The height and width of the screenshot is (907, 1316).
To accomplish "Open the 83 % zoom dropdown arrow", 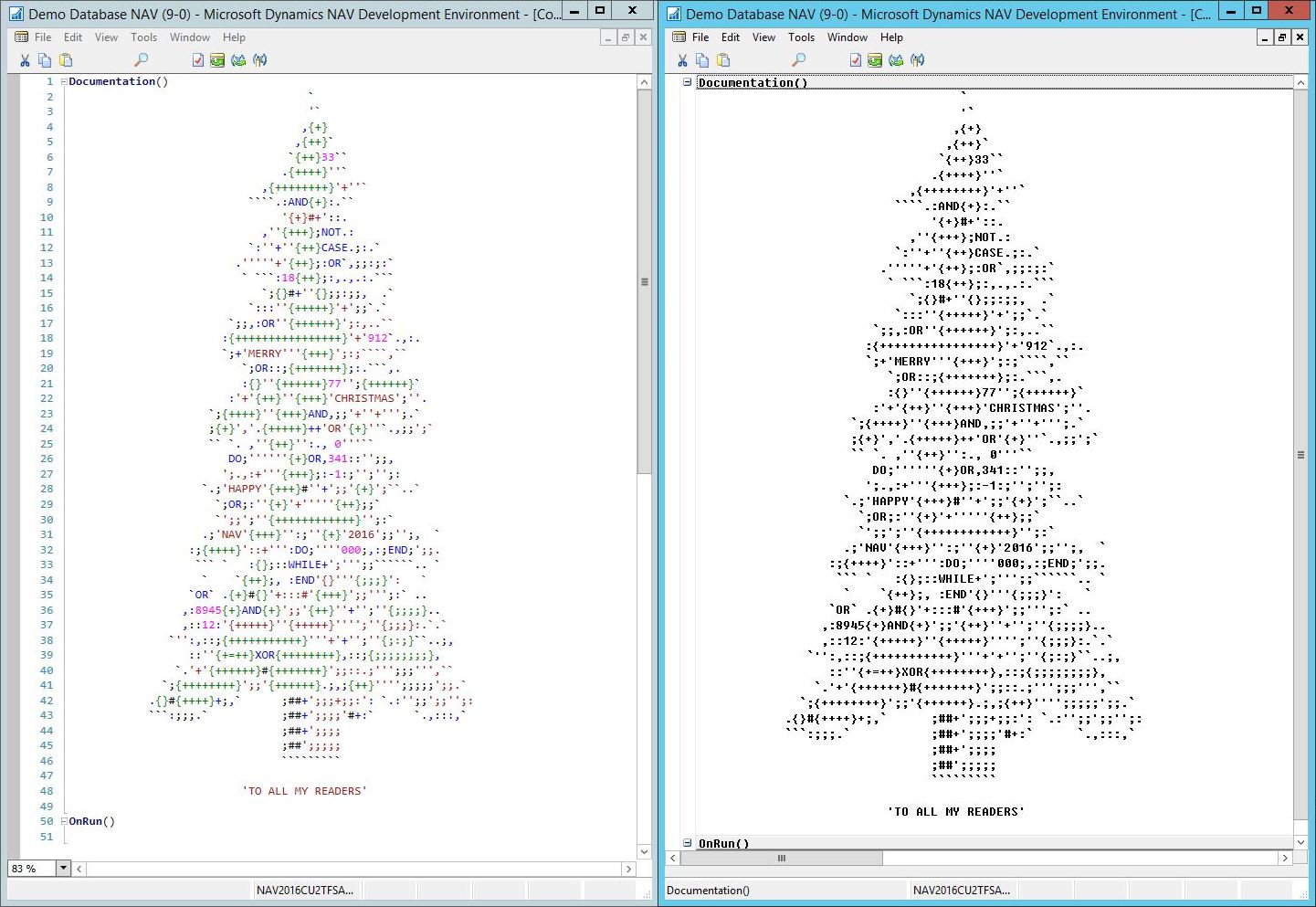I will (x=63, y=868).
